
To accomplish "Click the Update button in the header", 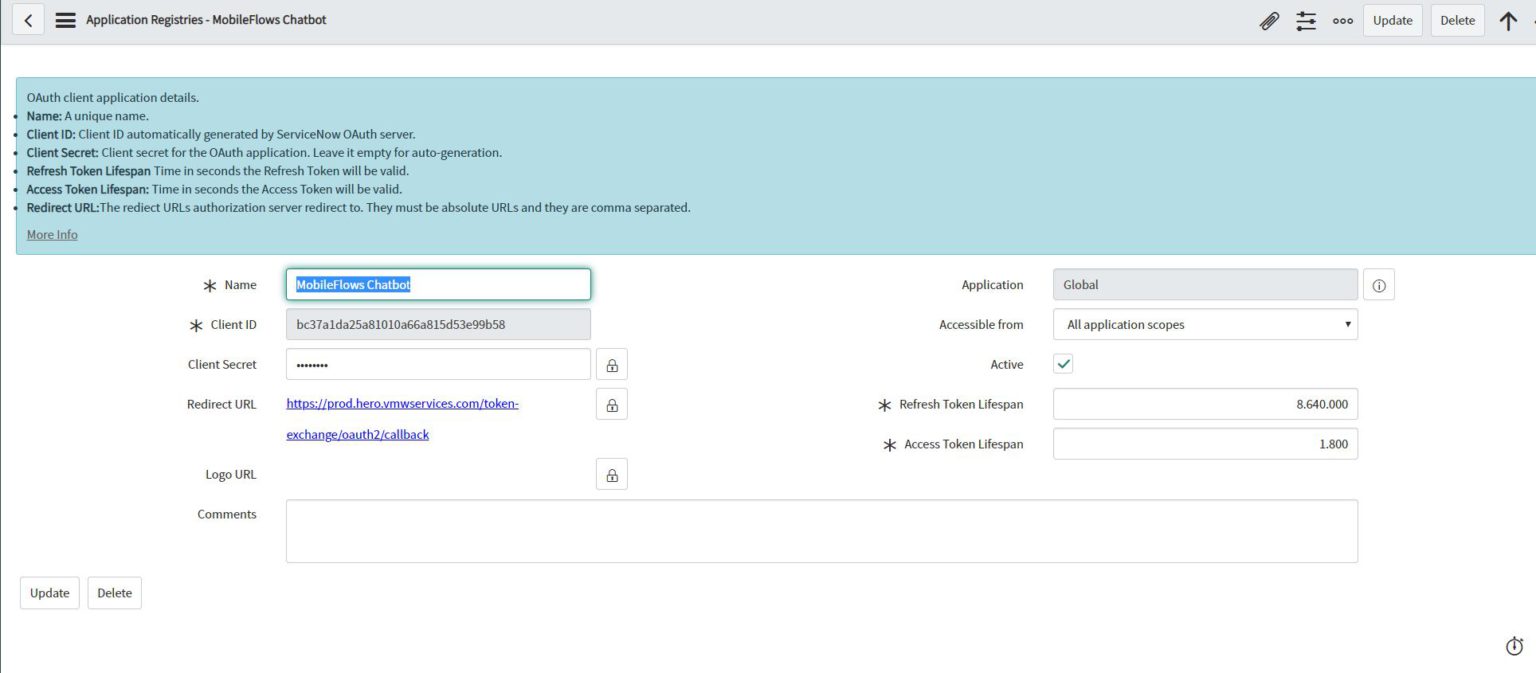I will 1392,20.
